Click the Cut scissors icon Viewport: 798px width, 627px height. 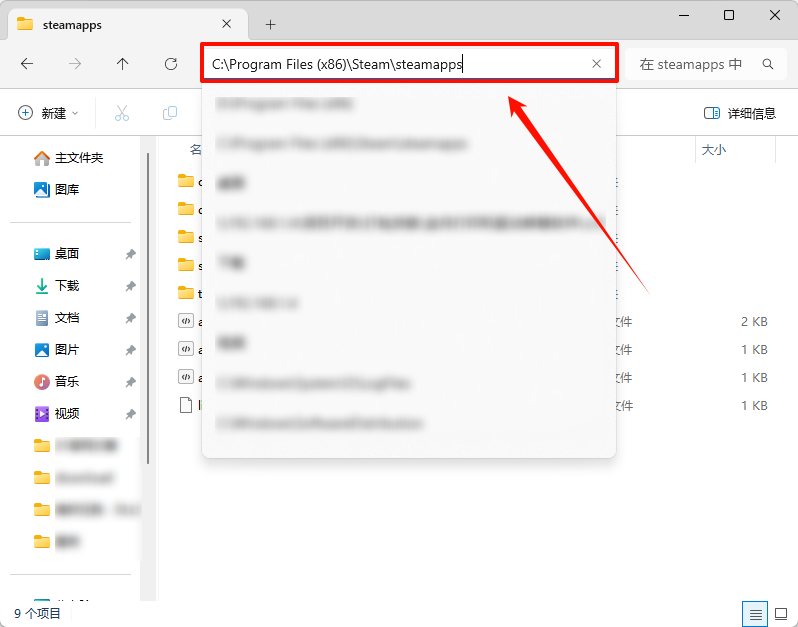tap(122, 113)
